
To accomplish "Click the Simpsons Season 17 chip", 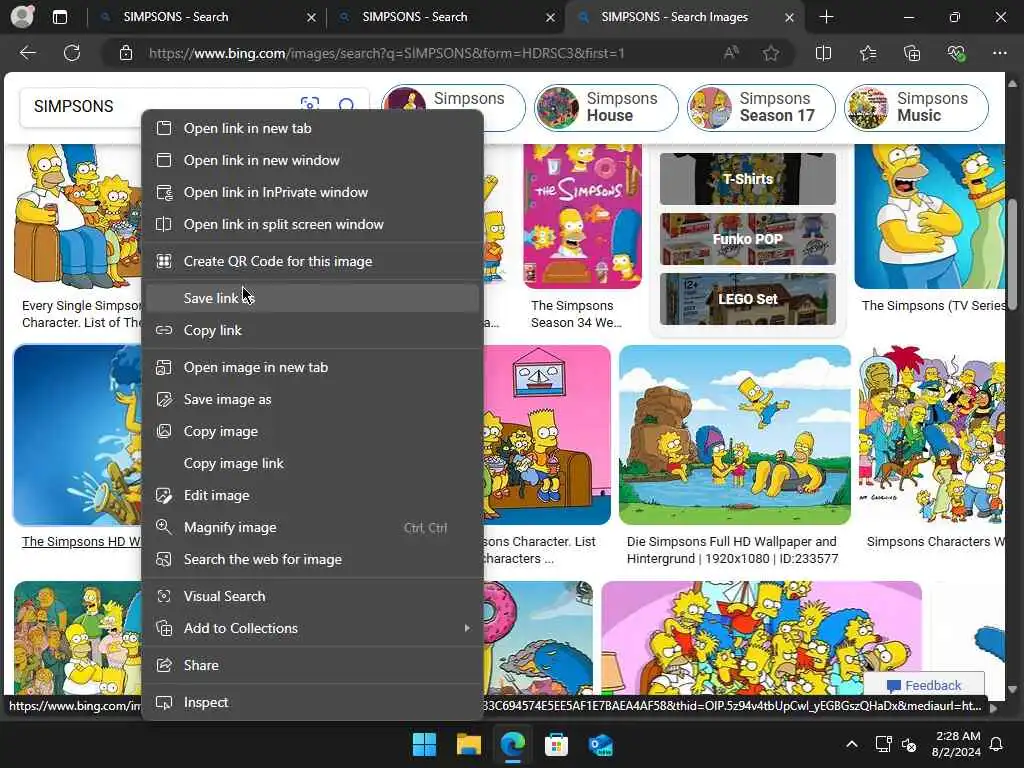I will 761,107.
